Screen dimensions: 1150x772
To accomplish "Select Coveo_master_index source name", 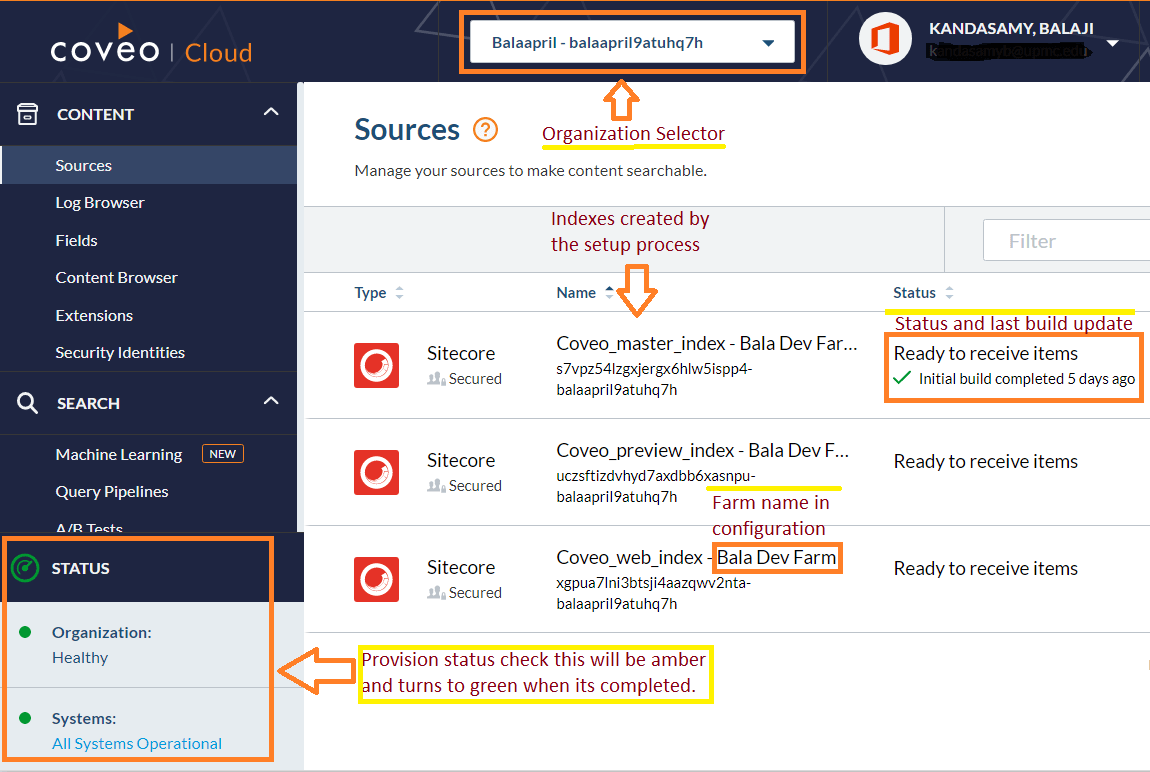I will coord(706,343).
